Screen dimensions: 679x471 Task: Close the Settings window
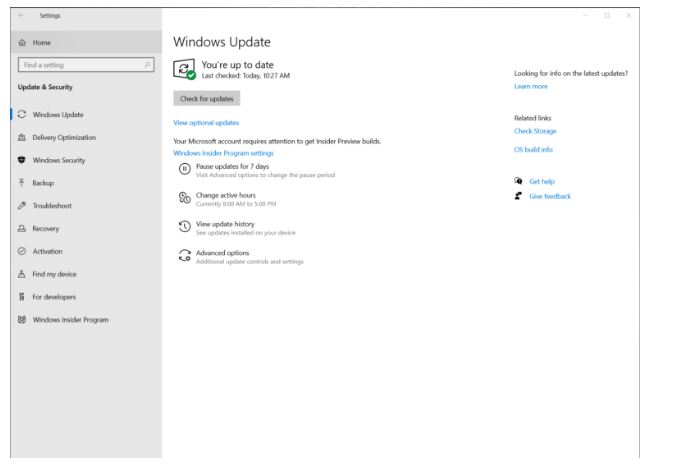pyautogui.click(x=628, y=15)
